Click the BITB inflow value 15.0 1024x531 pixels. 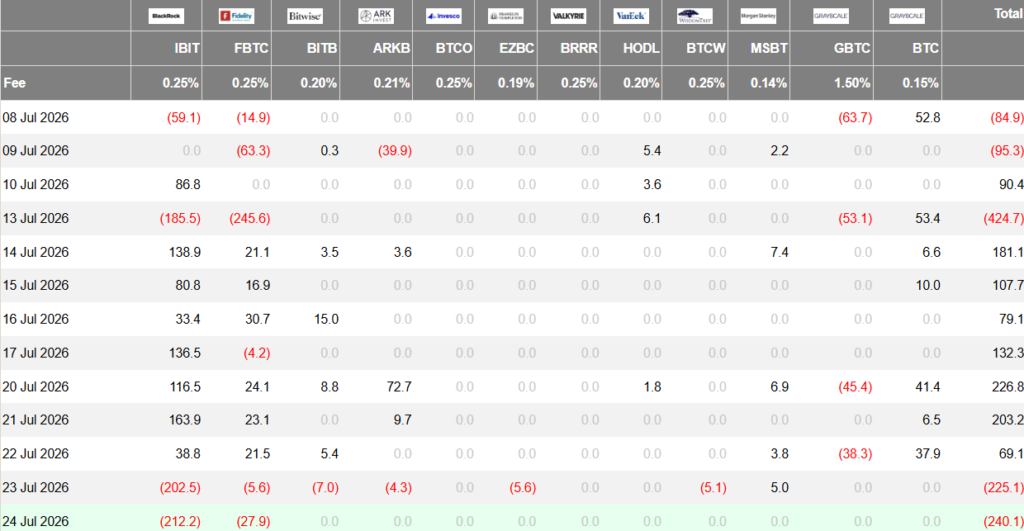click(x=326, y=319)
